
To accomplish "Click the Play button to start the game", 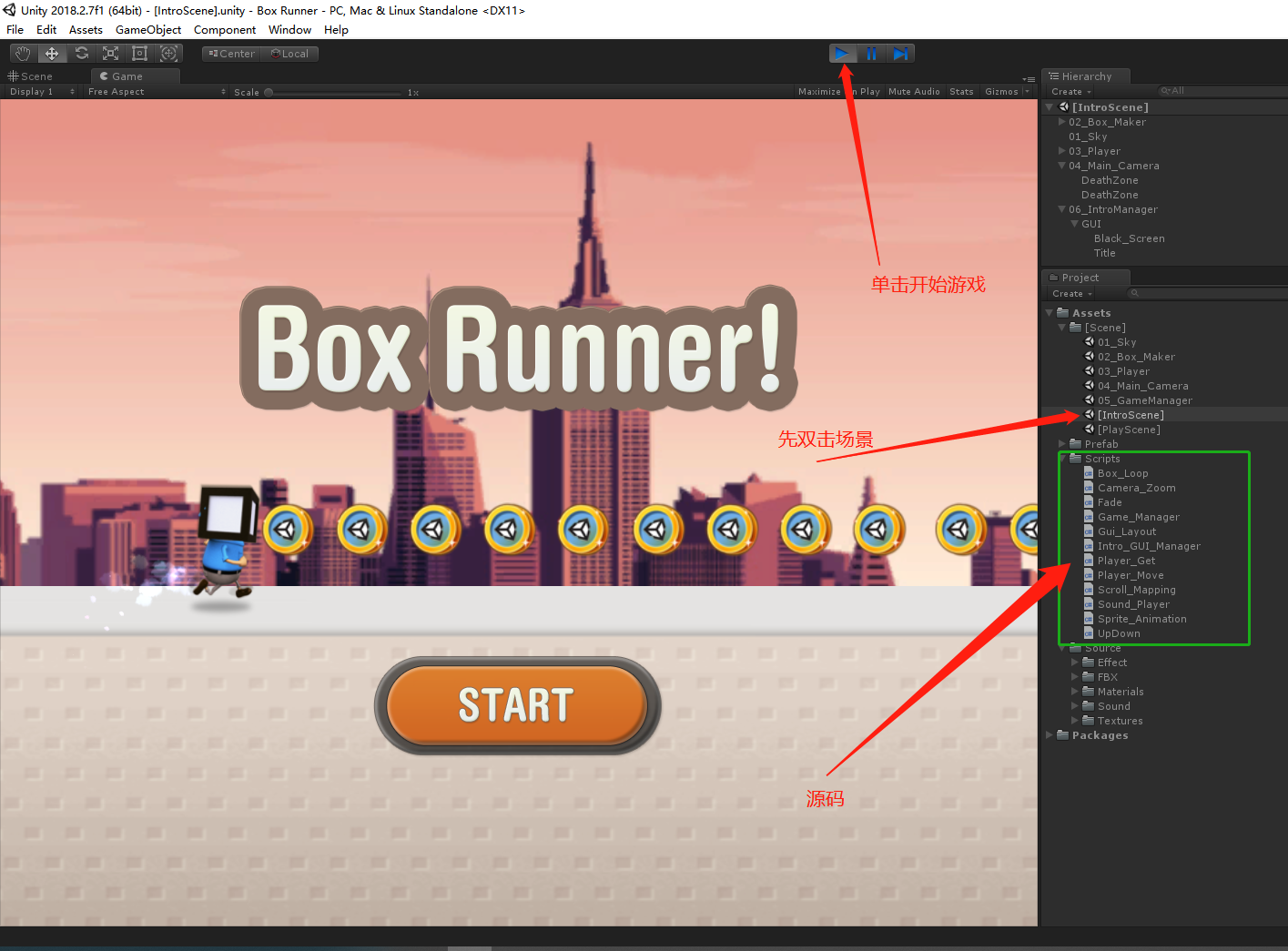I will coord(843,54).
